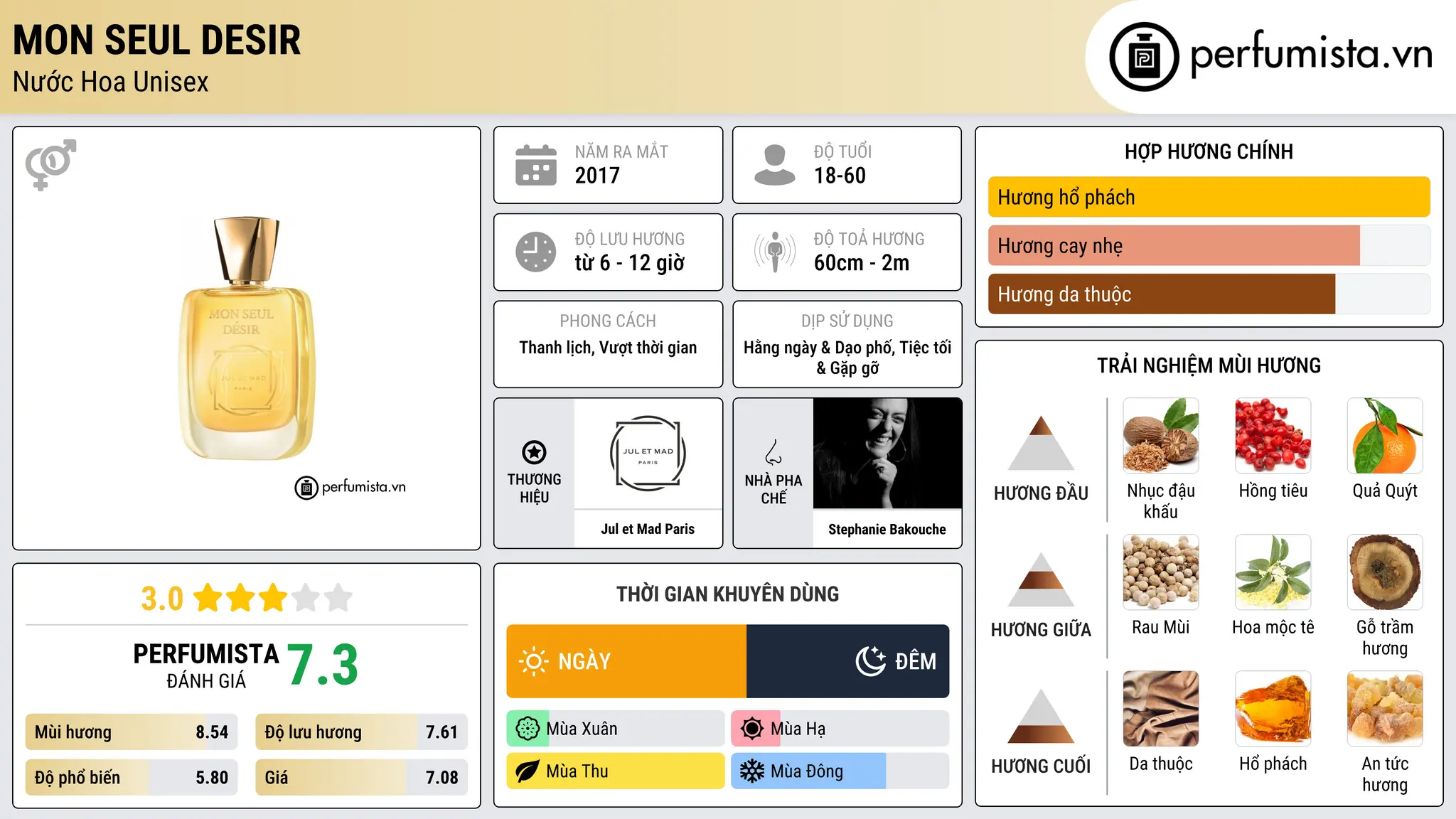The image size is (1456, 819).
Task: Click the green 7.3 Perfumista score
Action: pos(323,665)
